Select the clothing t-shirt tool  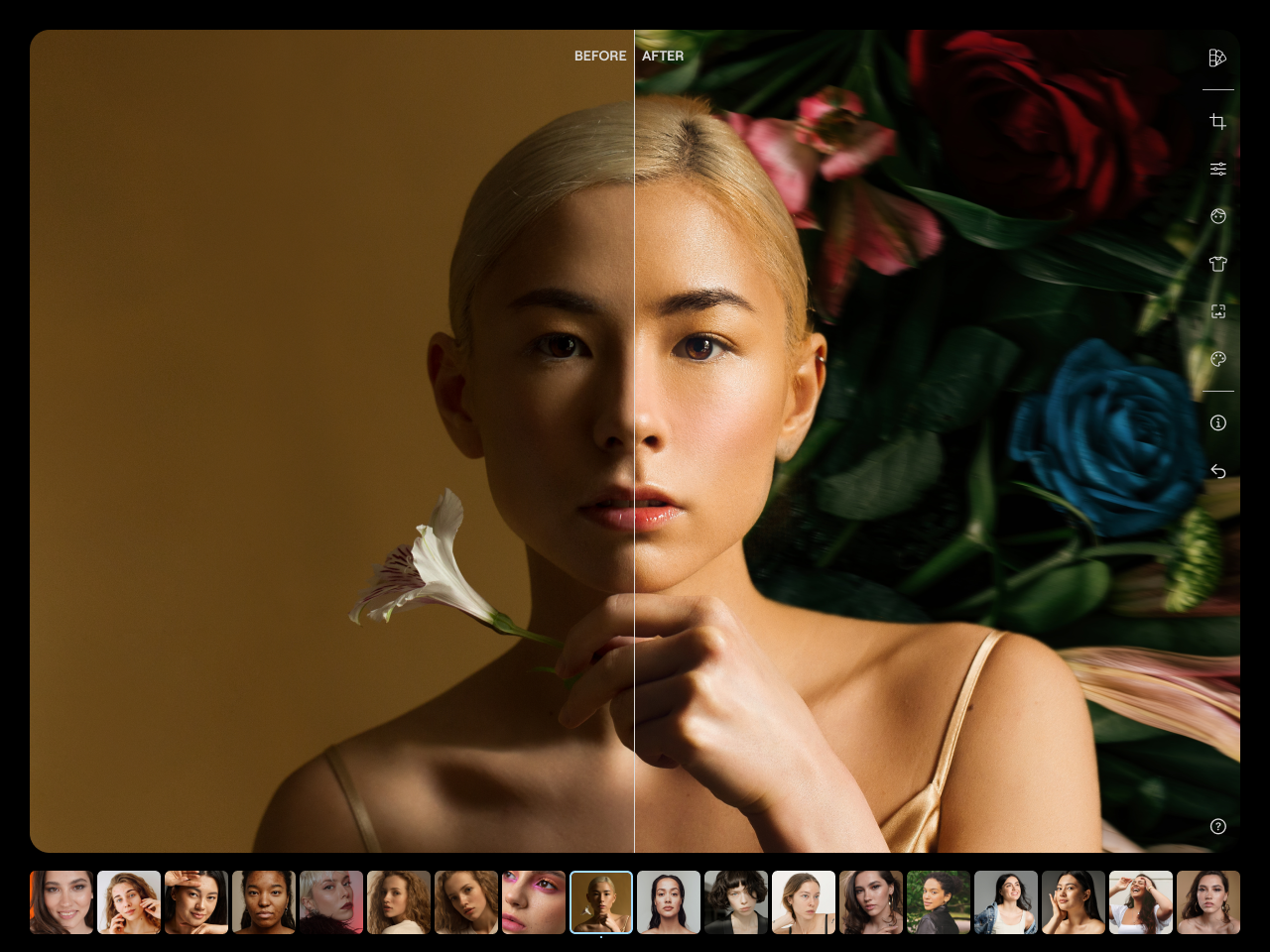[1217, 264]
